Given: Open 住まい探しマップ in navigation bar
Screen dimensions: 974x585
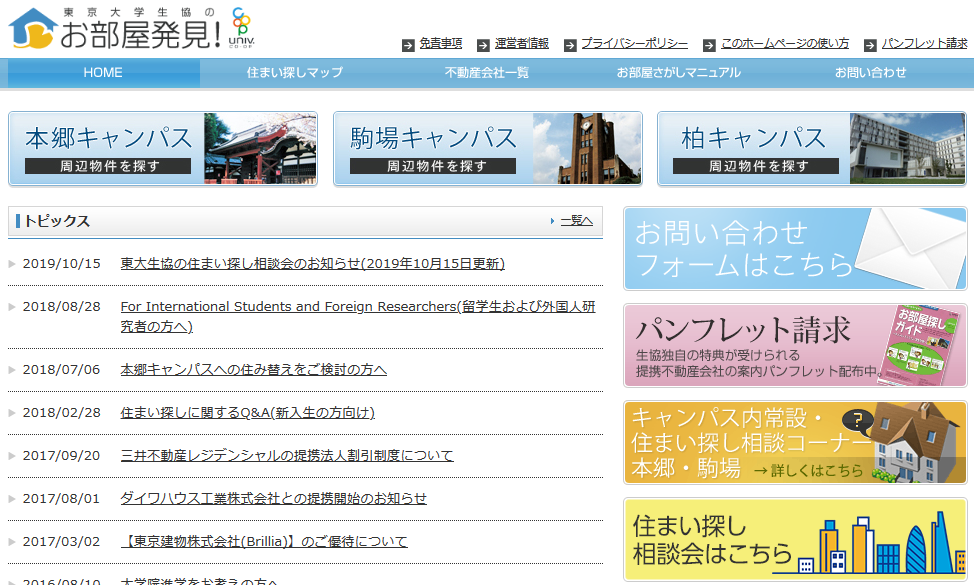Looking at the screenshot, I should pyautogui.click(x=294, y=73).
